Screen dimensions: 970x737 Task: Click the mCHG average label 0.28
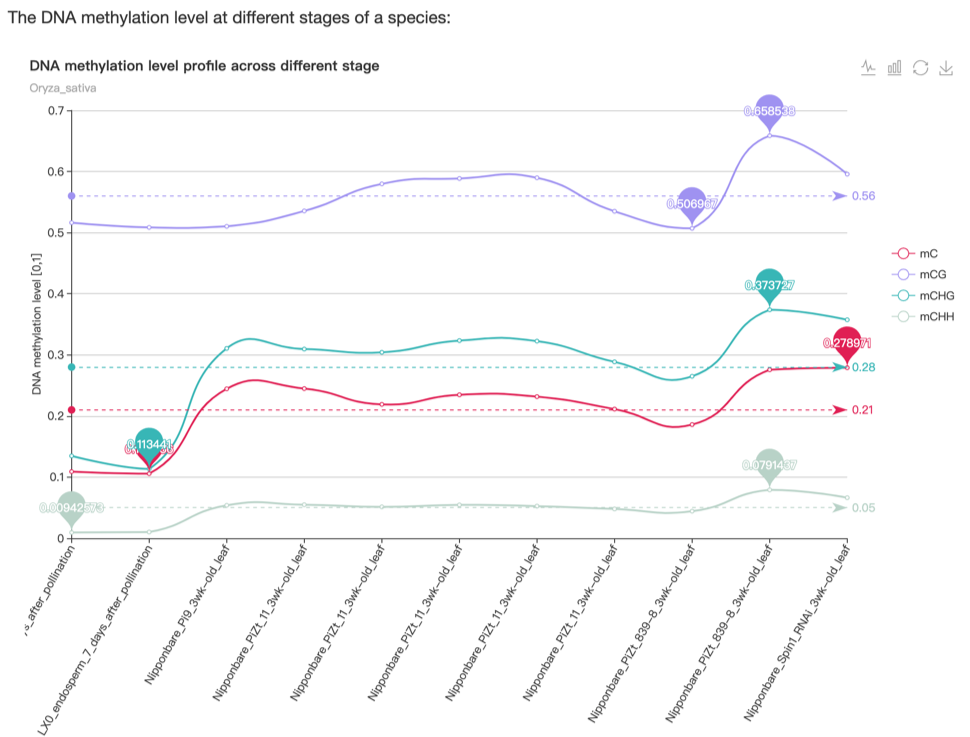click(x=863, y=368)
